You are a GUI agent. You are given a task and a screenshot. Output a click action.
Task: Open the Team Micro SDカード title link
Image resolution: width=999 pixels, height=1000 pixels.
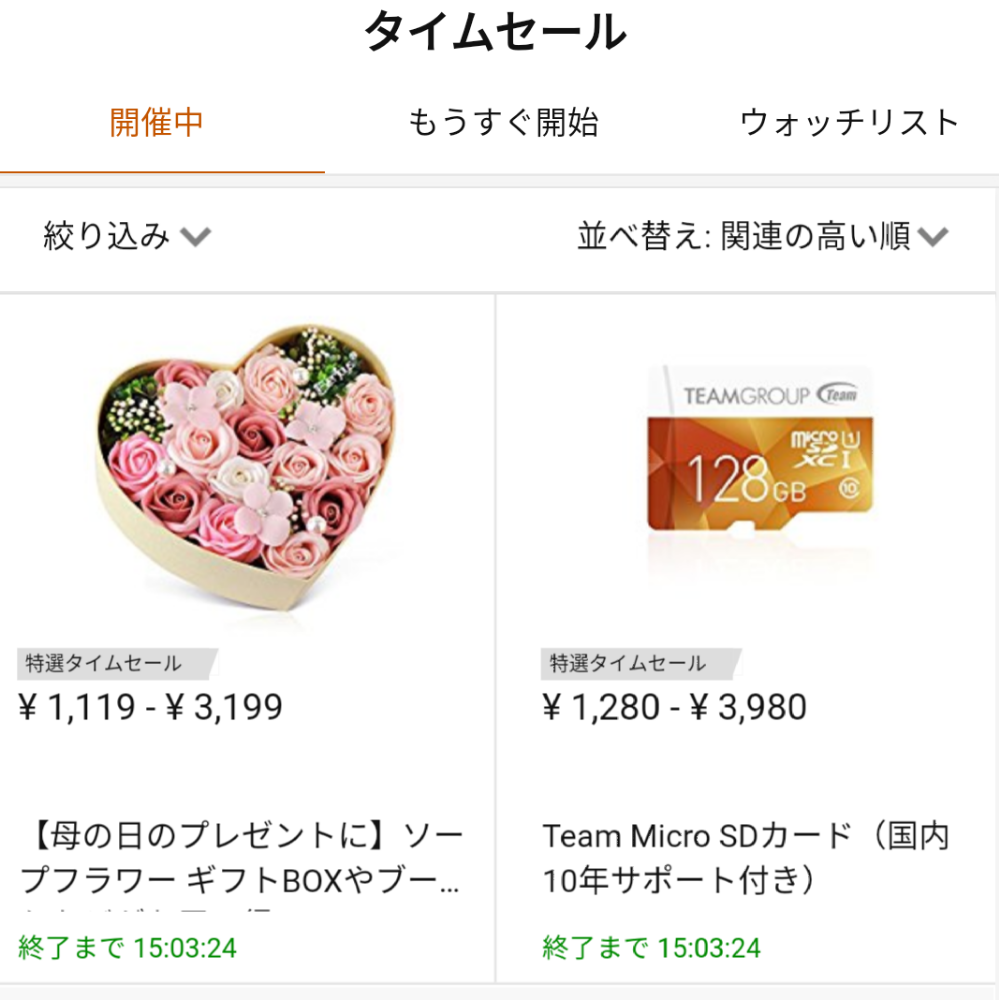[746, 858]
